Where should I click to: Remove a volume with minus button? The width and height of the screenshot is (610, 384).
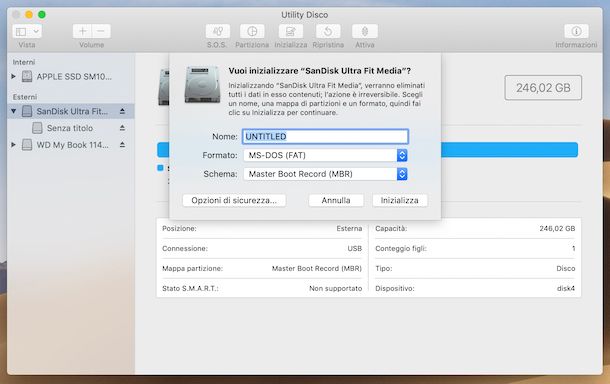click(101, 31)
